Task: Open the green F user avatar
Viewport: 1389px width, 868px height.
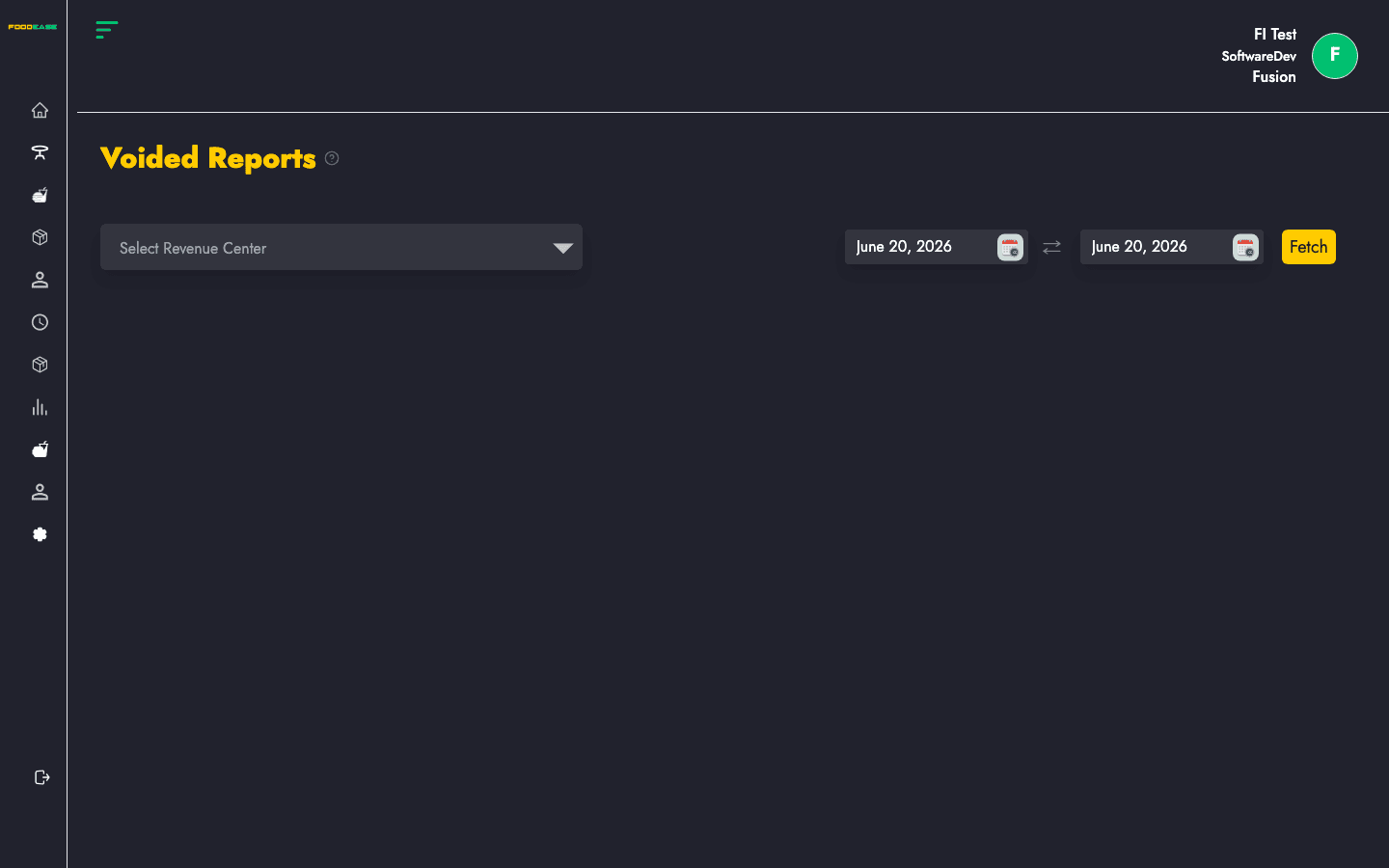Action: tap(1335, 56)
